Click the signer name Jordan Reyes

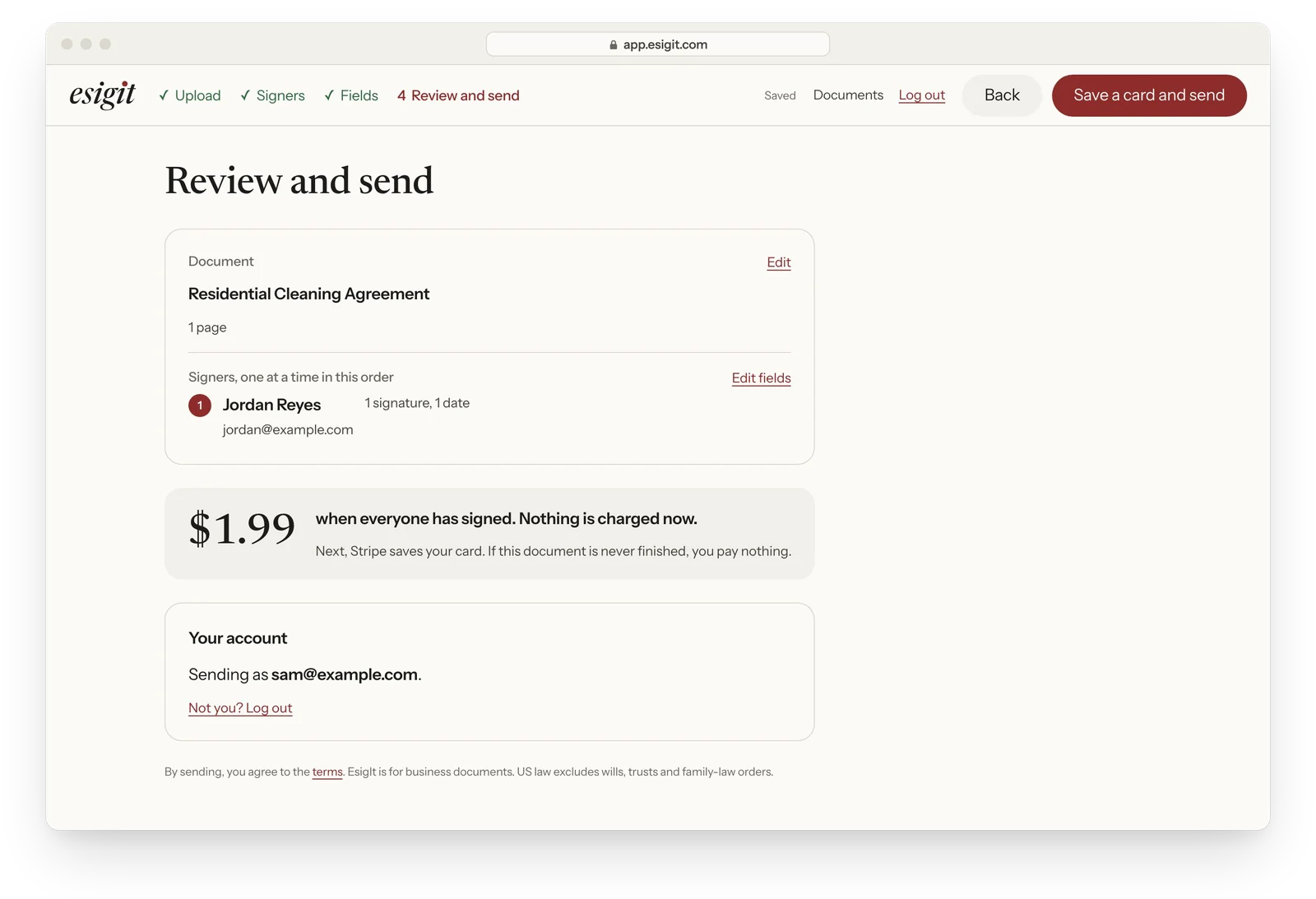pyautogui.click(x=271, y=405)
